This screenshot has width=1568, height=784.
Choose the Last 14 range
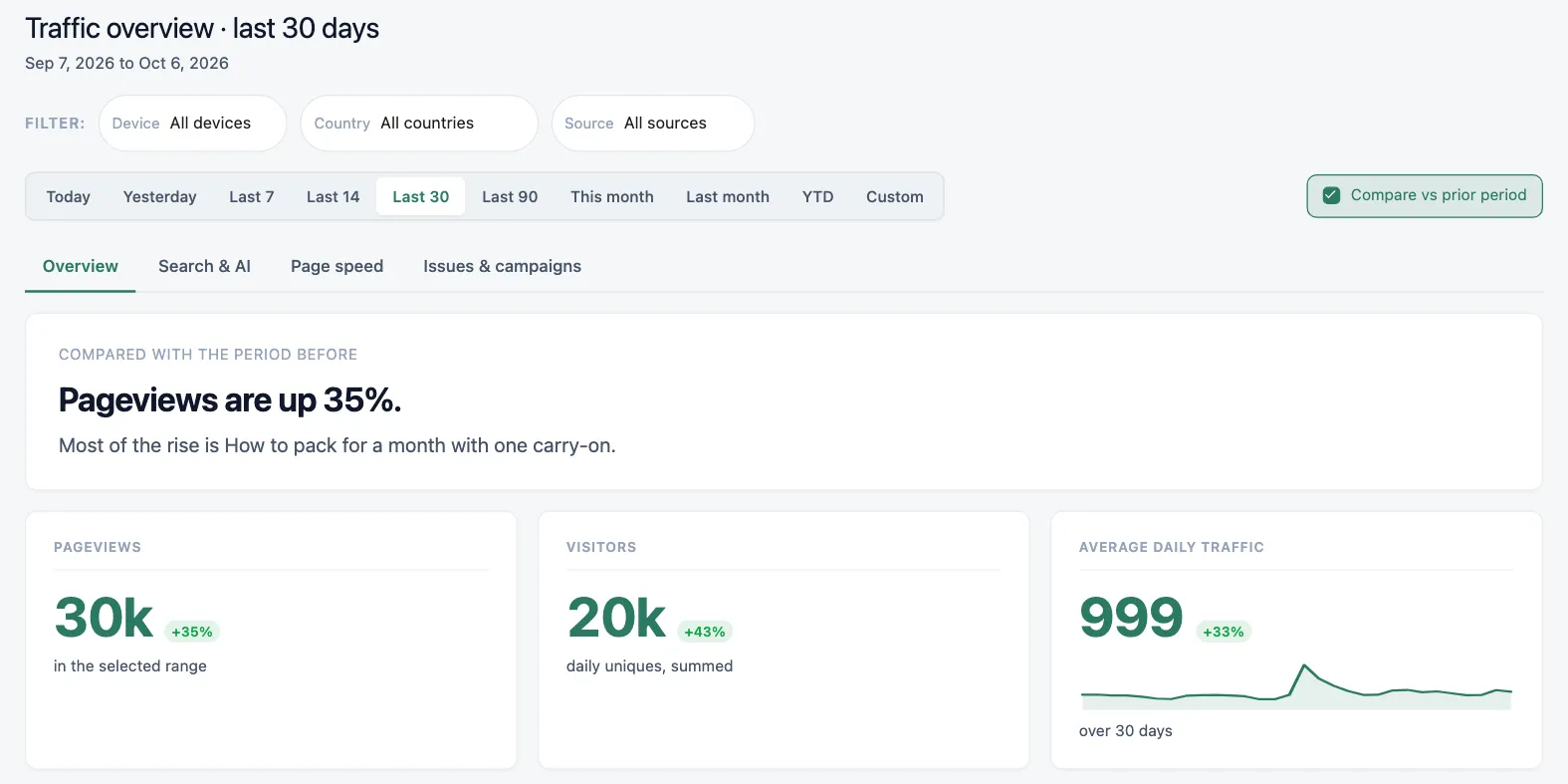333,197
